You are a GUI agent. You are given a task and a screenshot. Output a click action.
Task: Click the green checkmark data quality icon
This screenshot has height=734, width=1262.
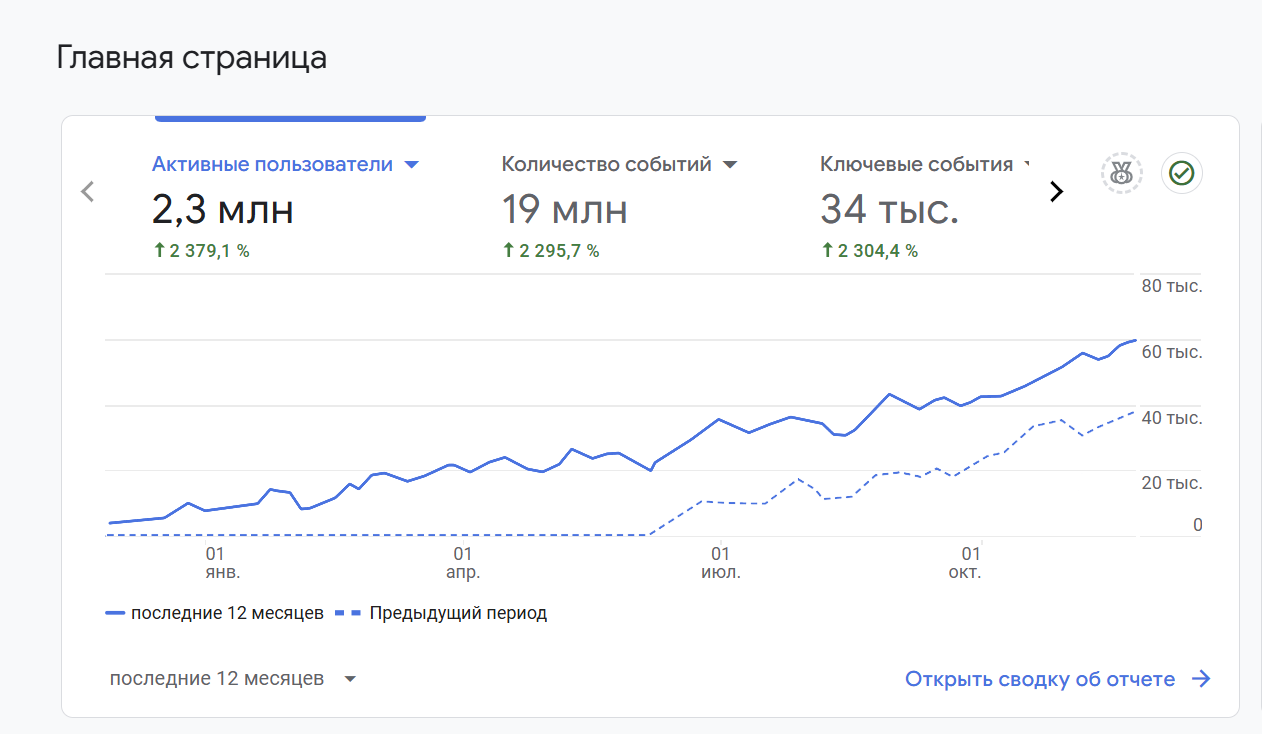tap(1182, 173)
